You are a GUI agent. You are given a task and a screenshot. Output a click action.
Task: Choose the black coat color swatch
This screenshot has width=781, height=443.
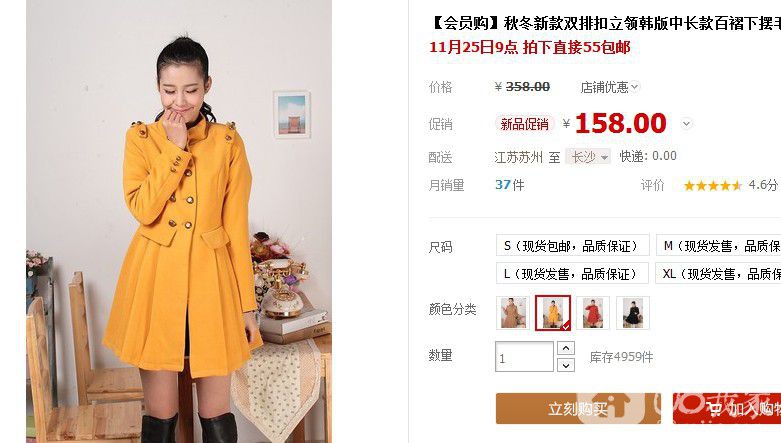click(633, 312)
